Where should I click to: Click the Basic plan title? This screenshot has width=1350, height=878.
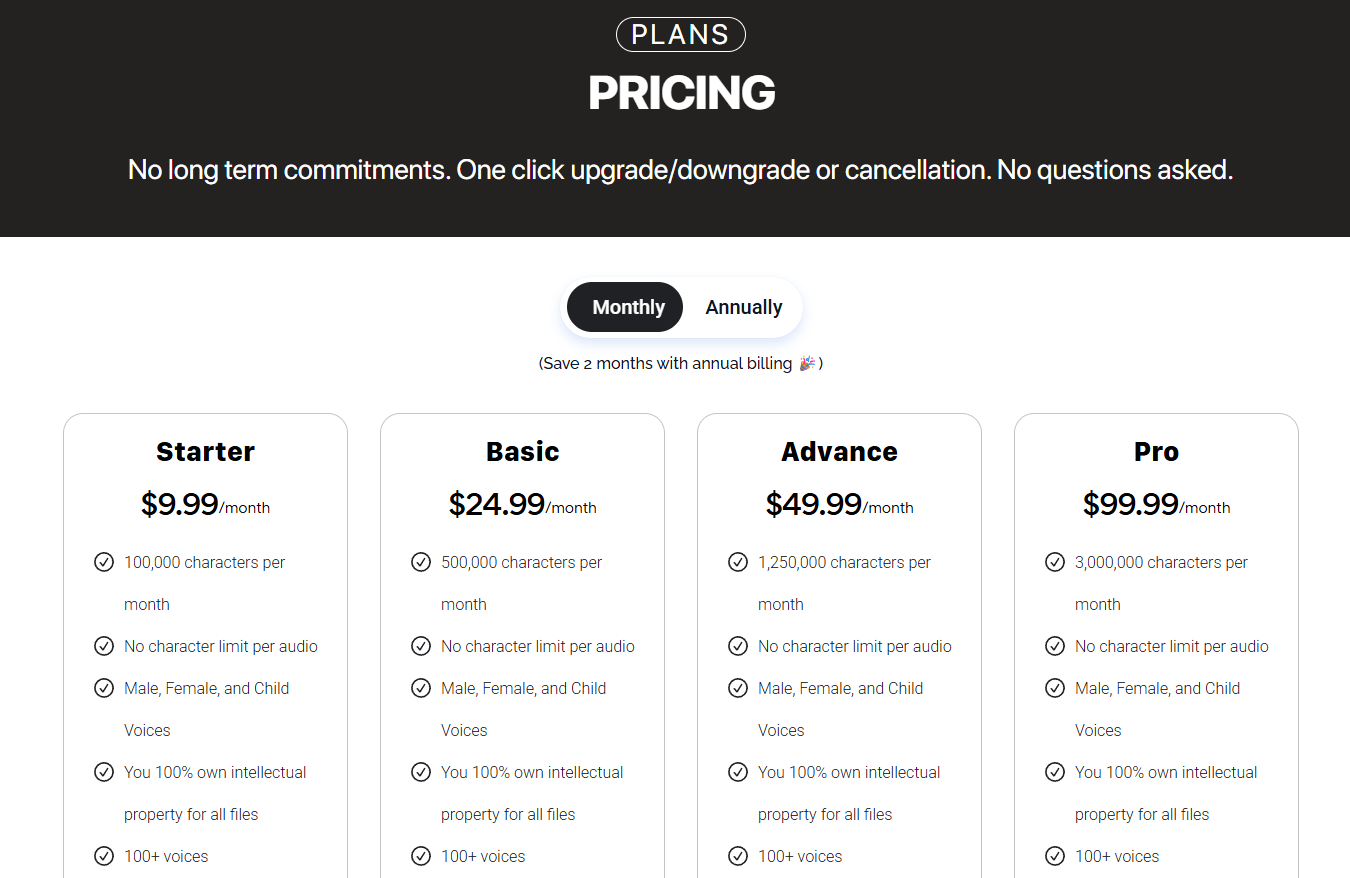522,452
